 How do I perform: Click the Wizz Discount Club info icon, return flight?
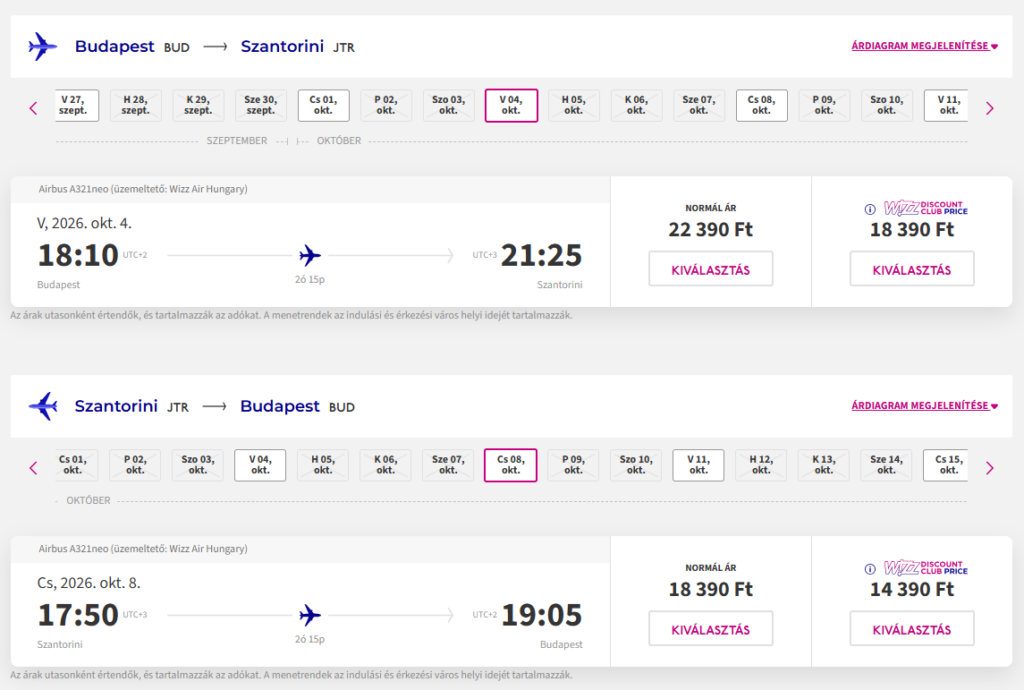869,569
